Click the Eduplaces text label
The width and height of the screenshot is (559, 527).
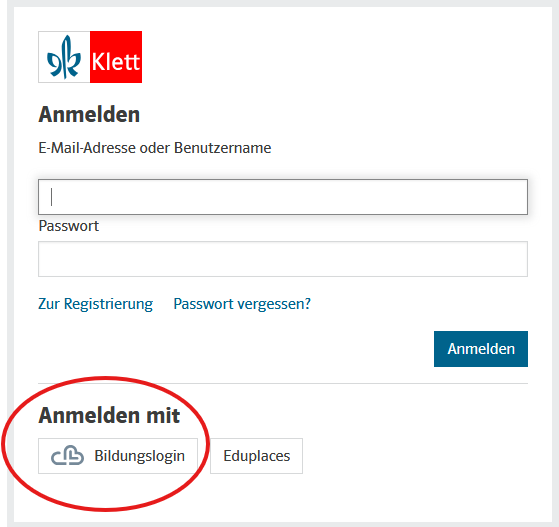tap(257, 456)
